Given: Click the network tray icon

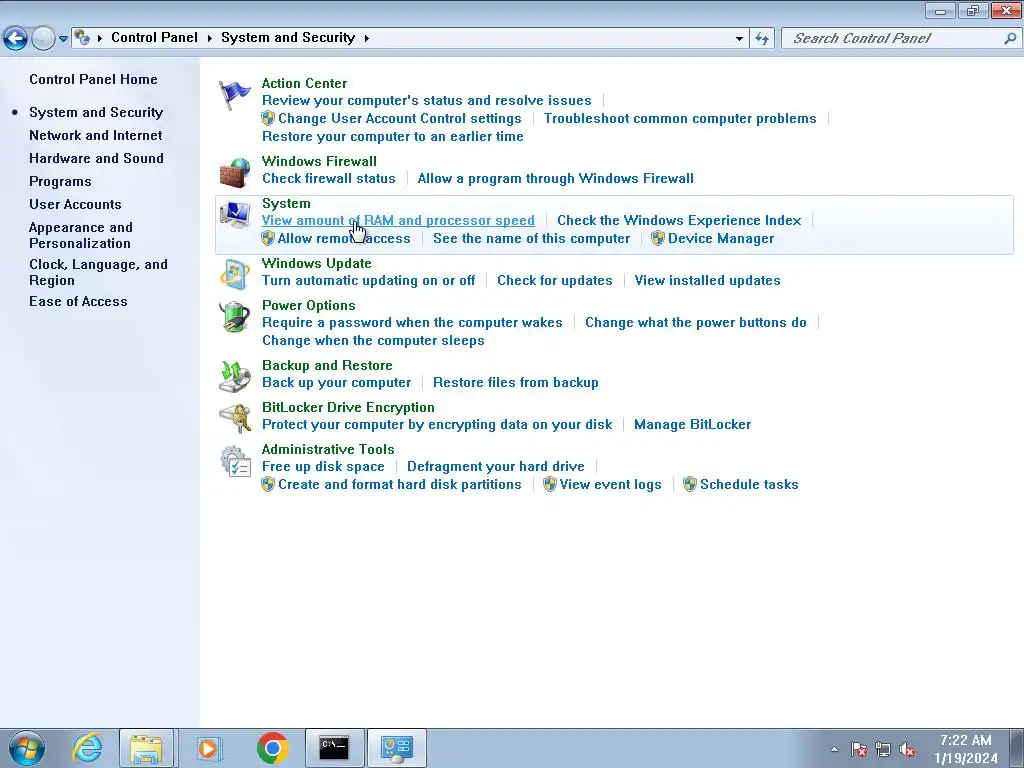Looking at the screenshot, I should coord(883,749).
